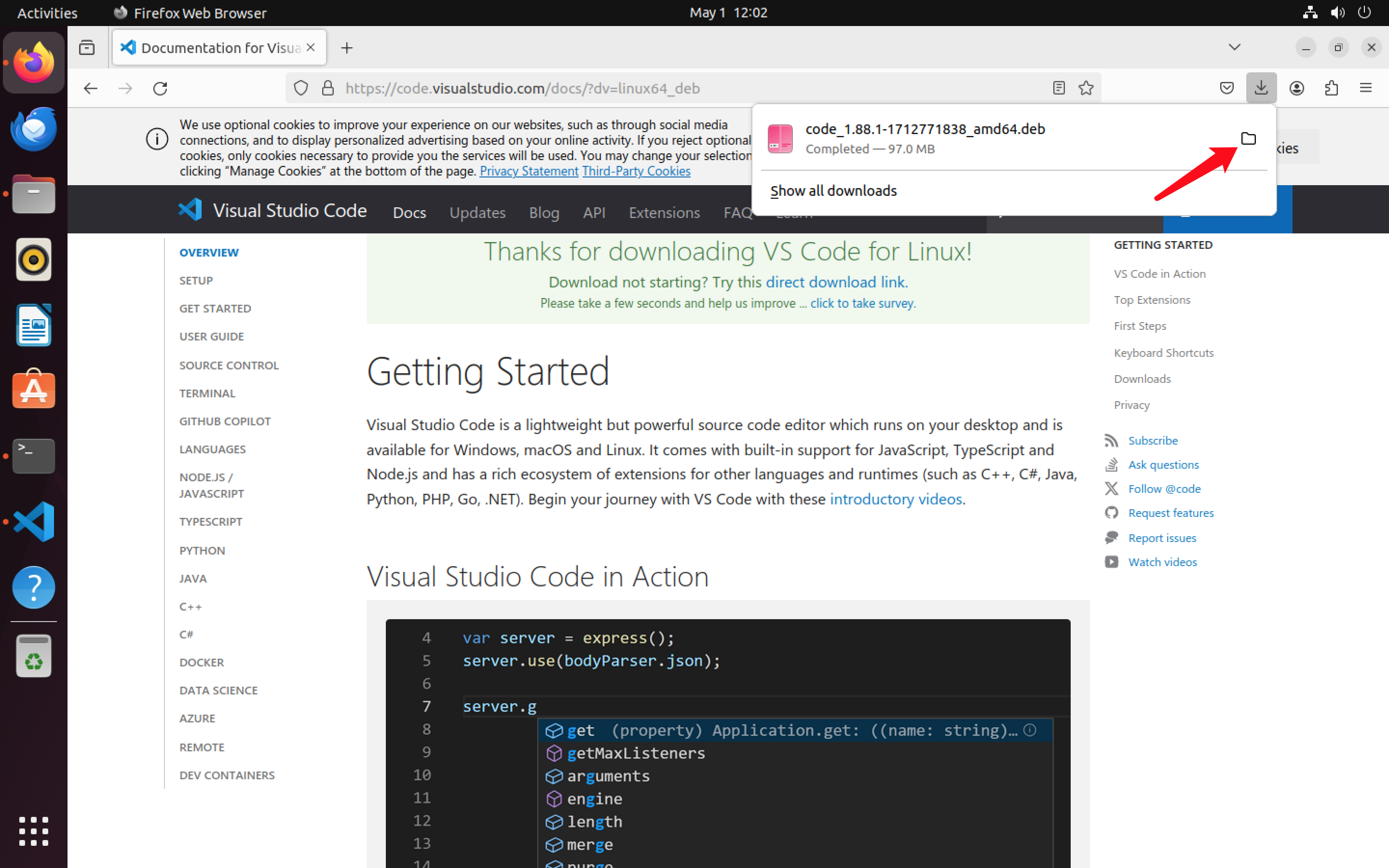Go back to previous page
This screenshot has width=1389, height=868.
coord(91,88)
